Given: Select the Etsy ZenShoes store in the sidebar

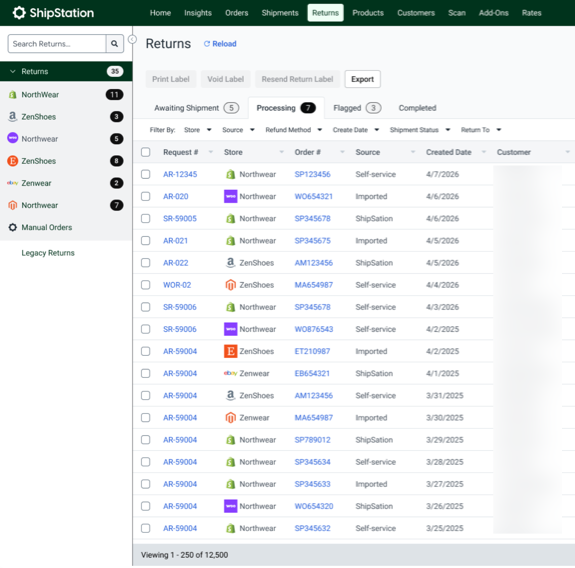Looking at the screenshot, I should (66, 161).
